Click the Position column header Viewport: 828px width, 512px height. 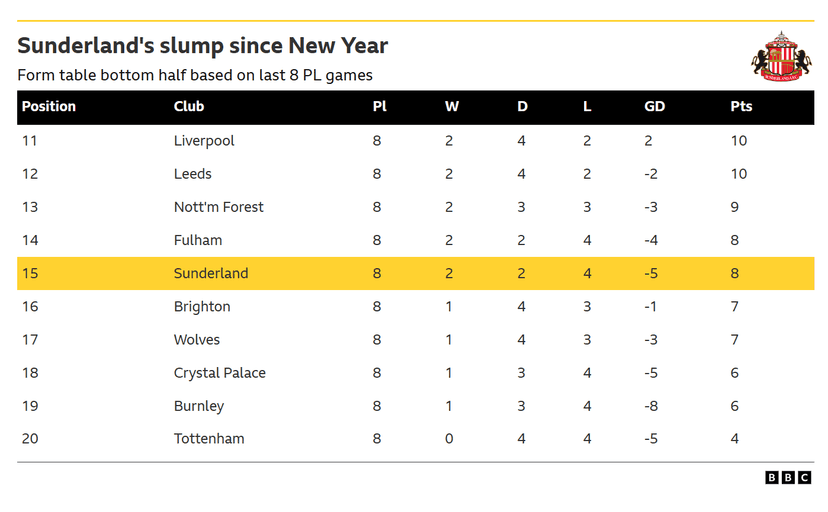pyautogui.click(x=49, y=106)
